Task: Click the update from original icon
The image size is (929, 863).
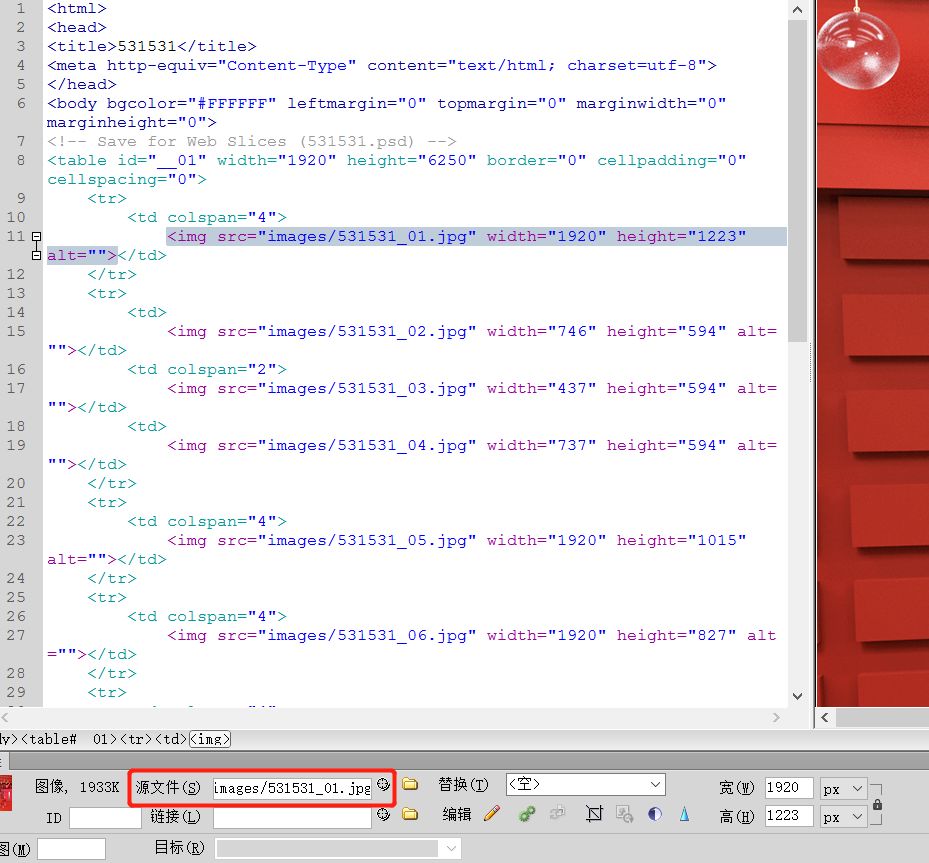Action: click(557, 813)
